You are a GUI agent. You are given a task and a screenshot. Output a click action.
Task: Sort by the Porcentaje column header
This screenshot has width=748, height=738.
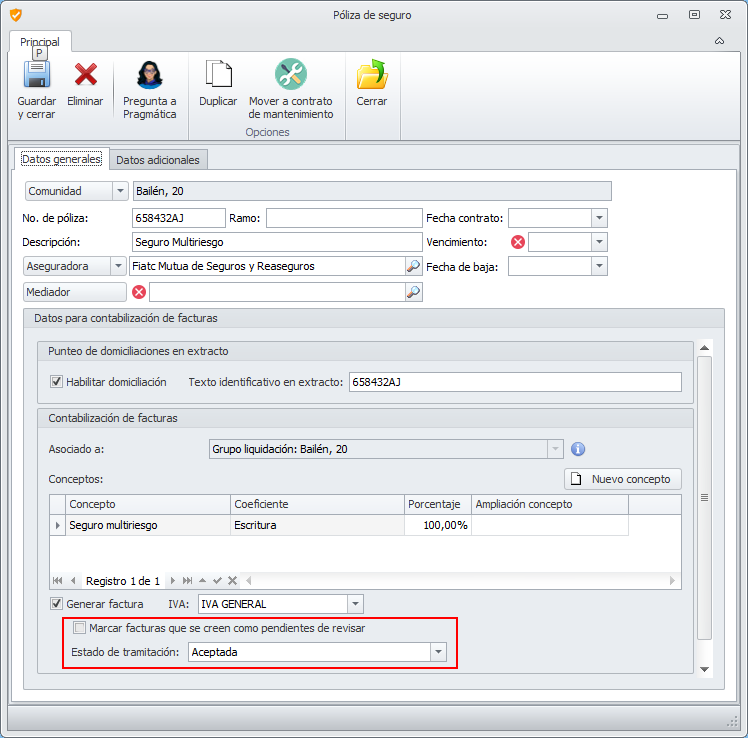[438, 504]
